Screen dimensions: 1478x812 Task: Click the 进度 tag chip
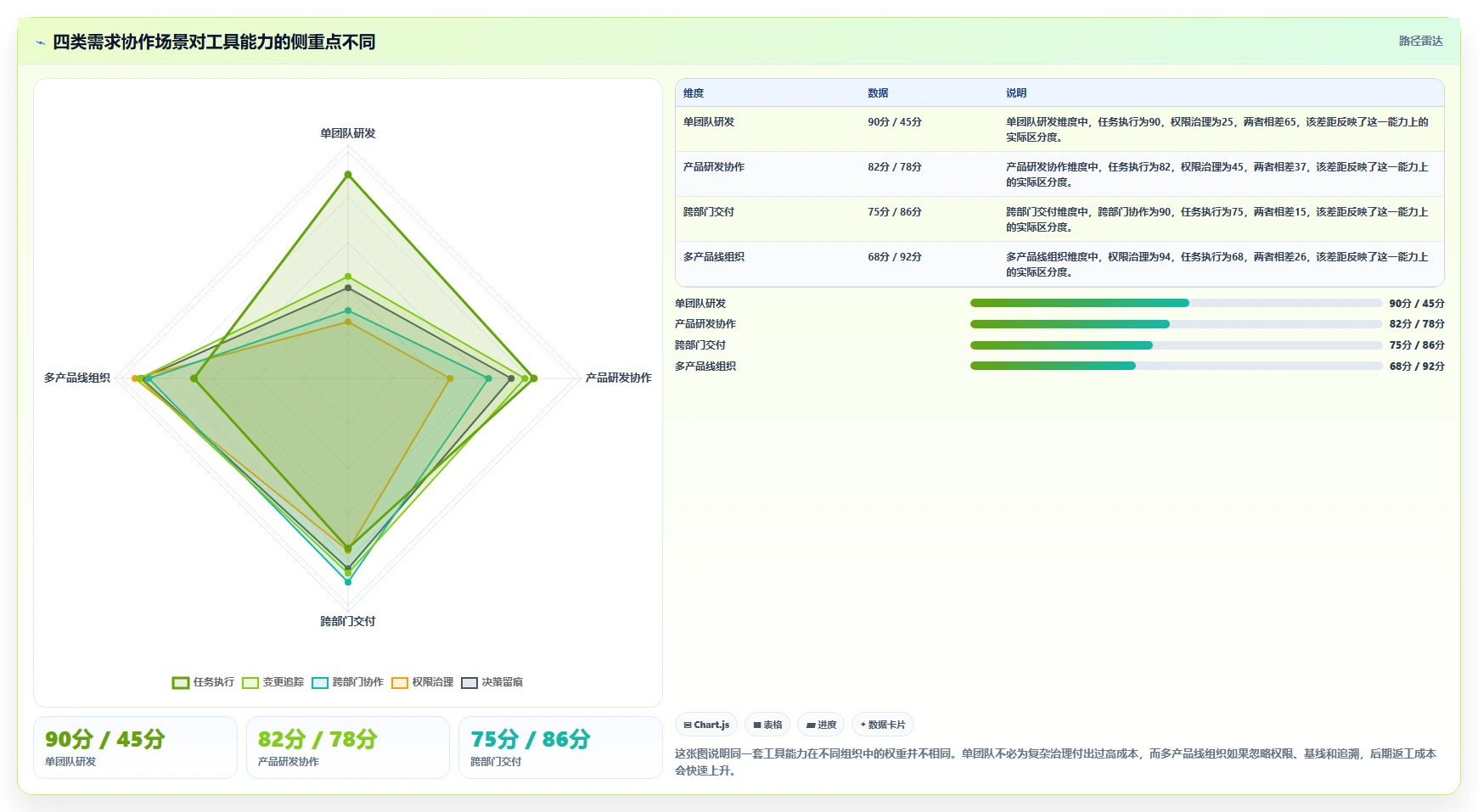pos(821,725)
